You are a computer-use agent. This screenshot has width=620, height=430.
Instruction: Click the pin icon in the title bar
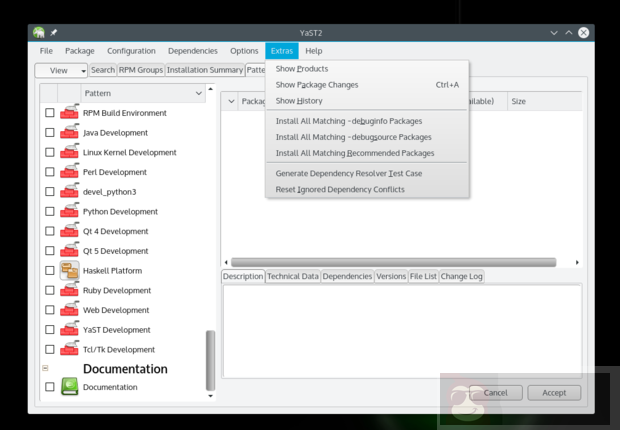(x=53, y=32)
